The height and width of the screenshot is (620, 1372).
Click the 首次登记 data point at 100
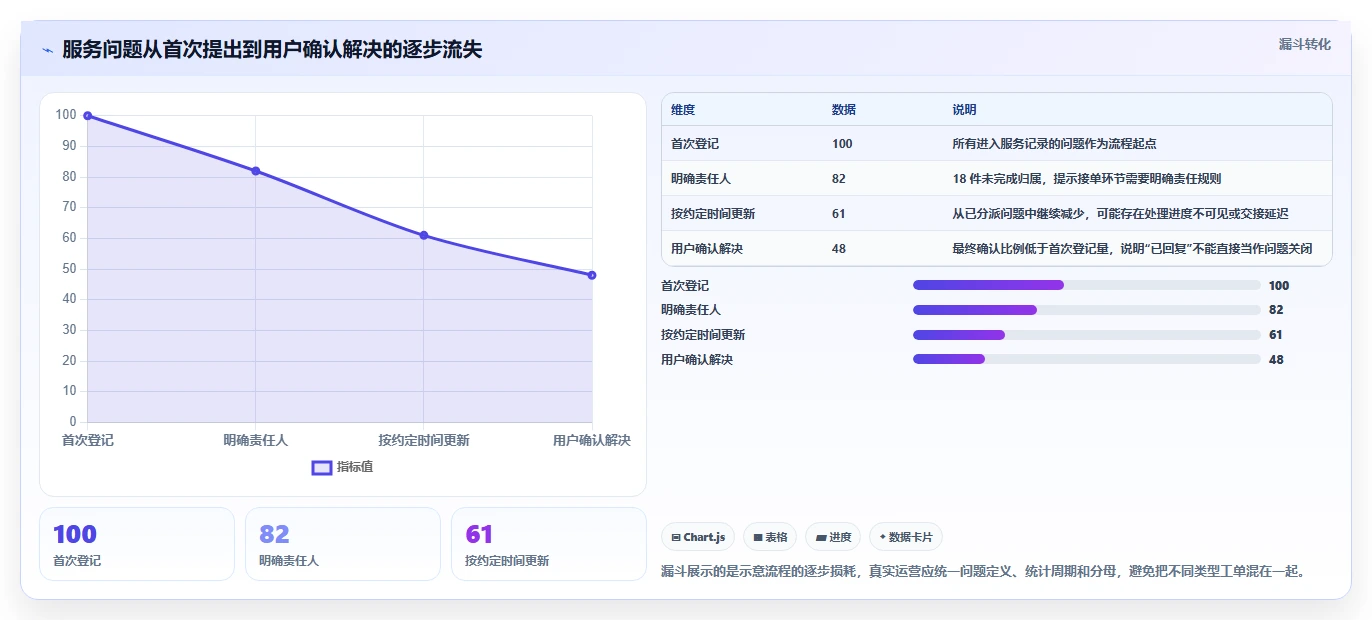pyautogui.click(x=88, y=116)
